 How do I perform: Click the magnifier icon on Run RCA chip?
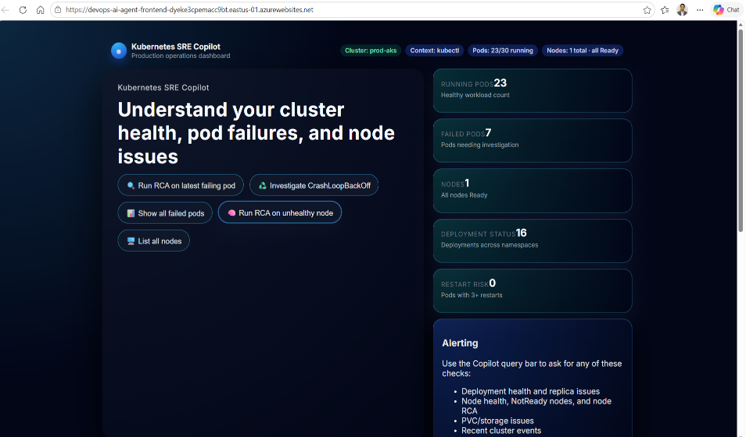131,185
